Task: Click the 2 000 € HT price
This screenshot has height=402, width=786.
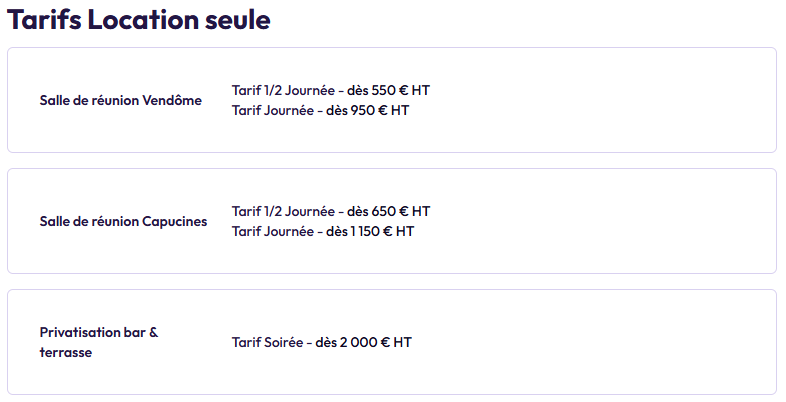Action: [379, 342]
